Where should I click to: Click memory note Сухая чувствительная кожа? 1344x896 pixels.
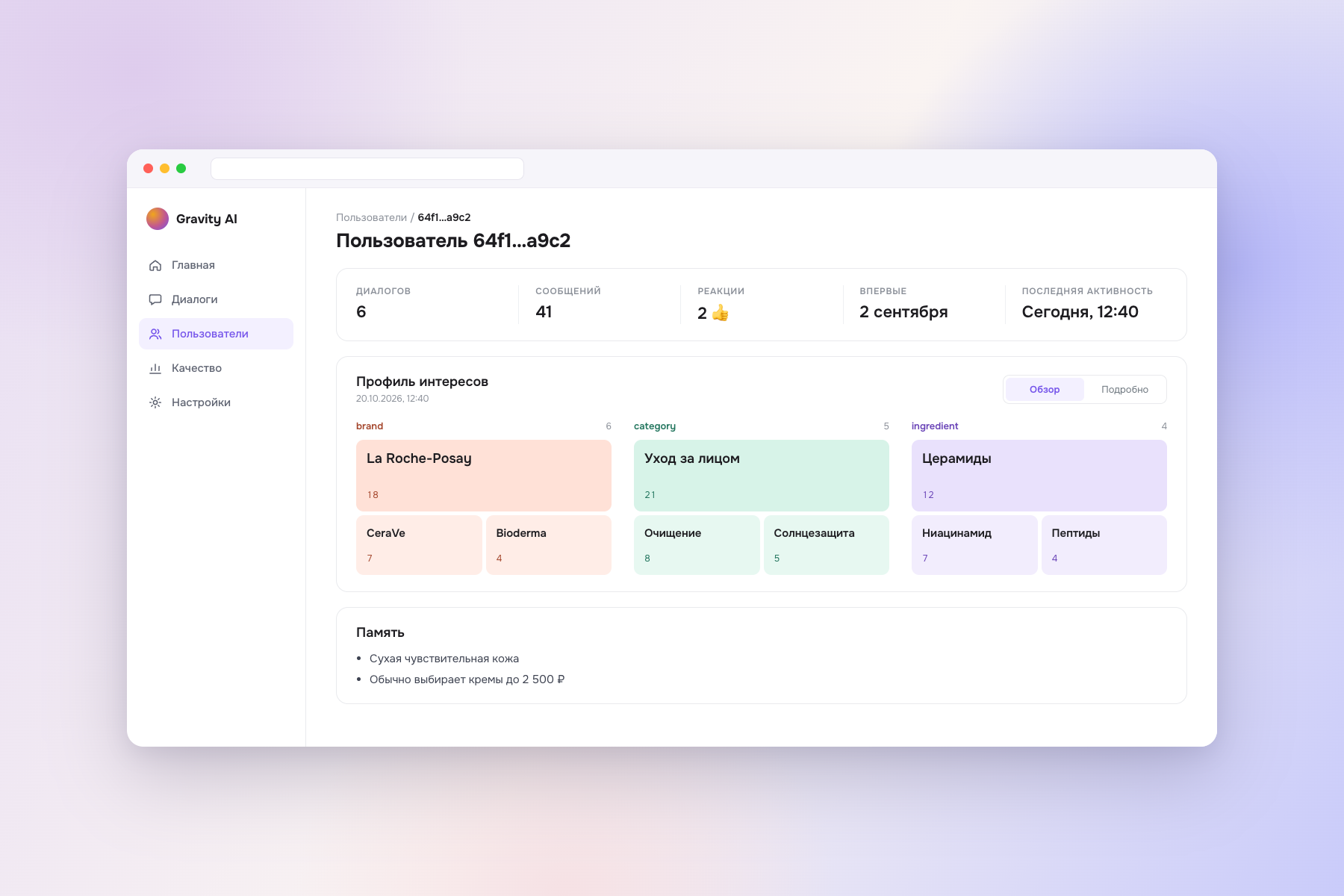coord(444,659)
